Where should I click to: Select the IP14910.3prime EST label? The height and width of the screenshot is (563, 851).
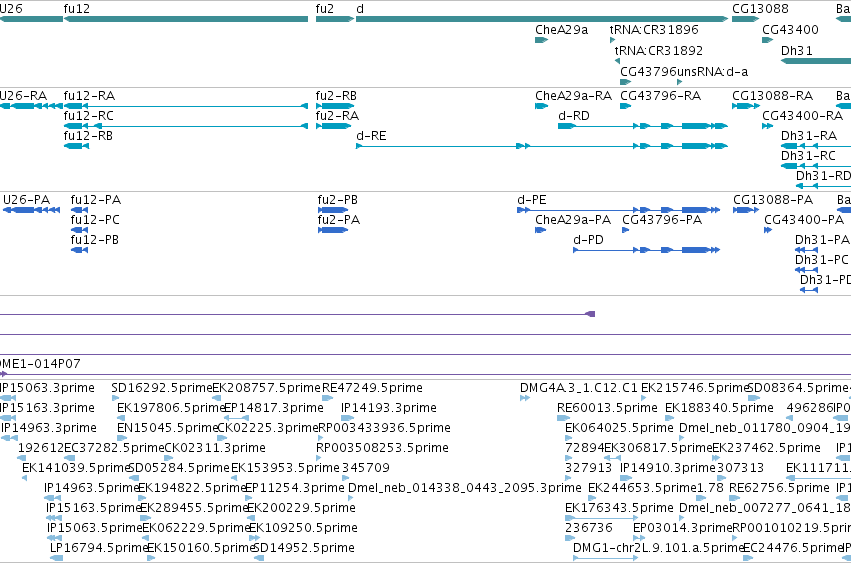tap(668, 468)
